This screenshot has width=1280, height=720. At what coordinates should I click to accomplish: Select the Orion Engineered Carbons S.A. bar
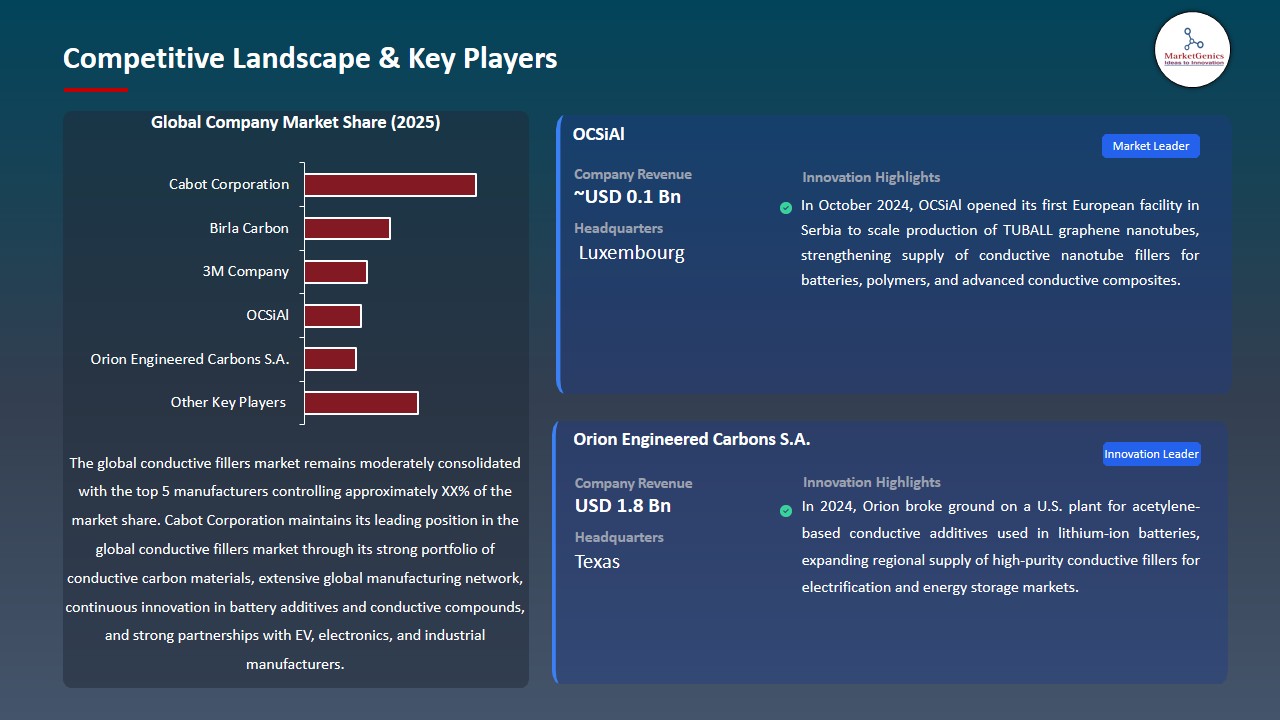coord(330,359)
